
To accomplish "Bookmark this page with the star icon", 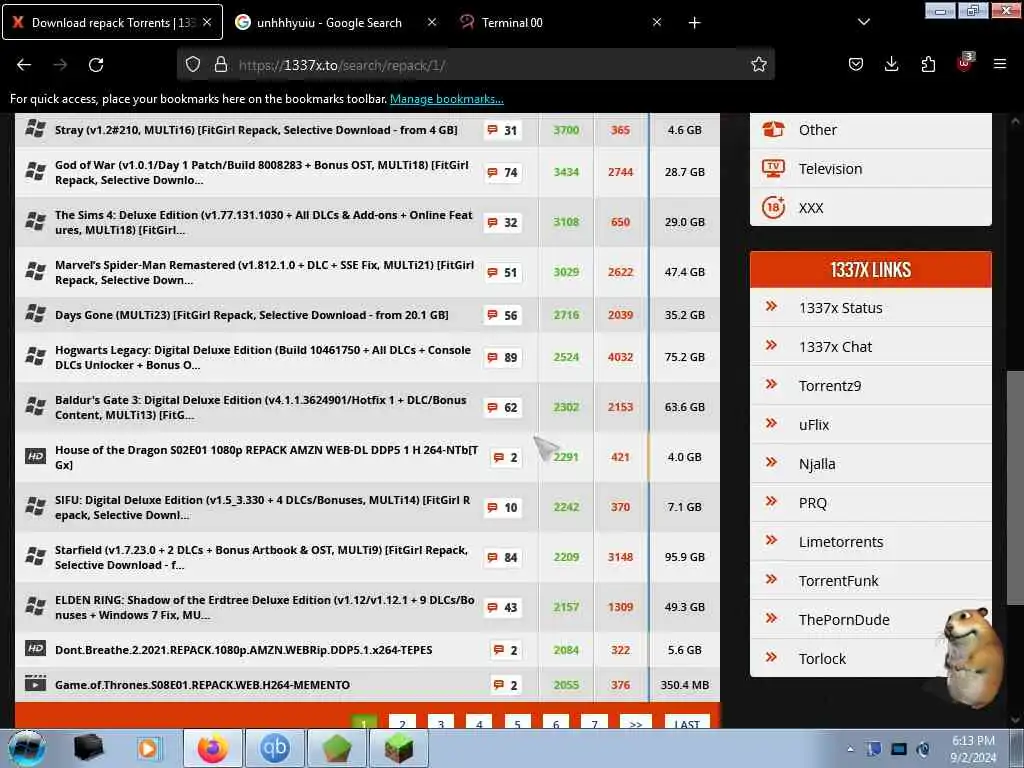I will 758,64.
